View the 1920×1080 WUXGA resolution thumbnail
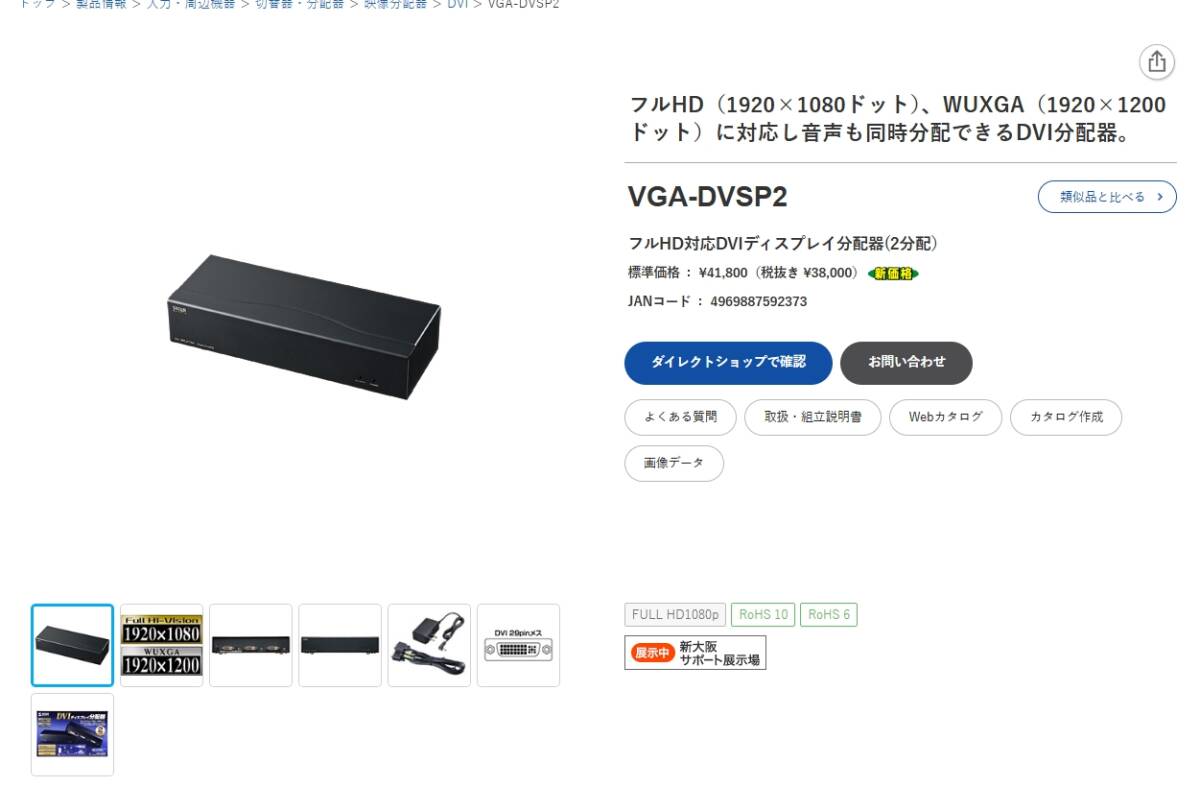 [161, 645]
